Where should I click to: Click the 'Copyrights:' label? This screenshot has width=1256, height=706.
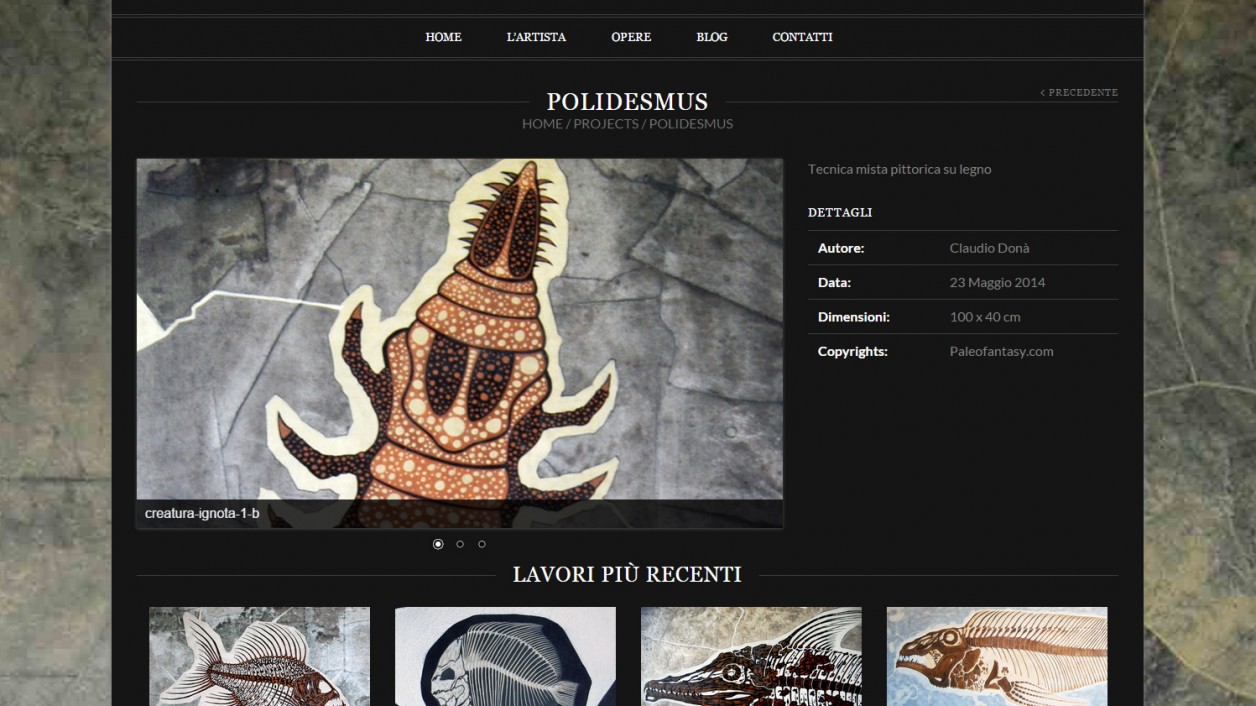click(853, 351)
